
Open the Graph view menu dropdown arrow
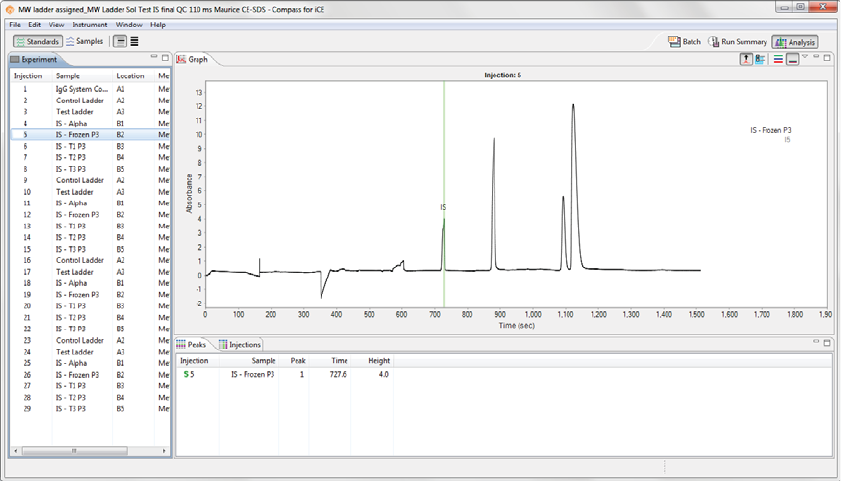[804, 58]
